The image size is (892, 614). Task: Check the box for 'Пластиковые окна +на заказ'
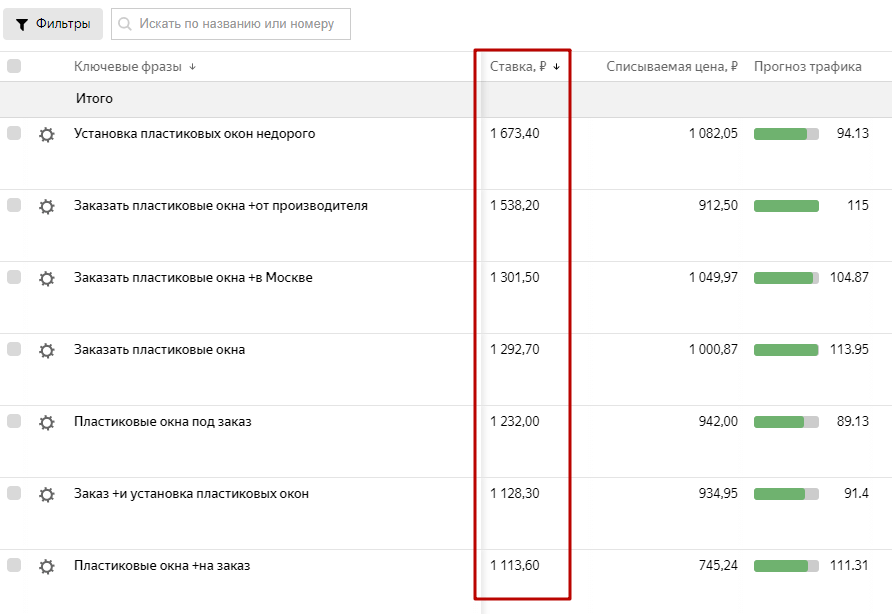click(x=14, y=564)
